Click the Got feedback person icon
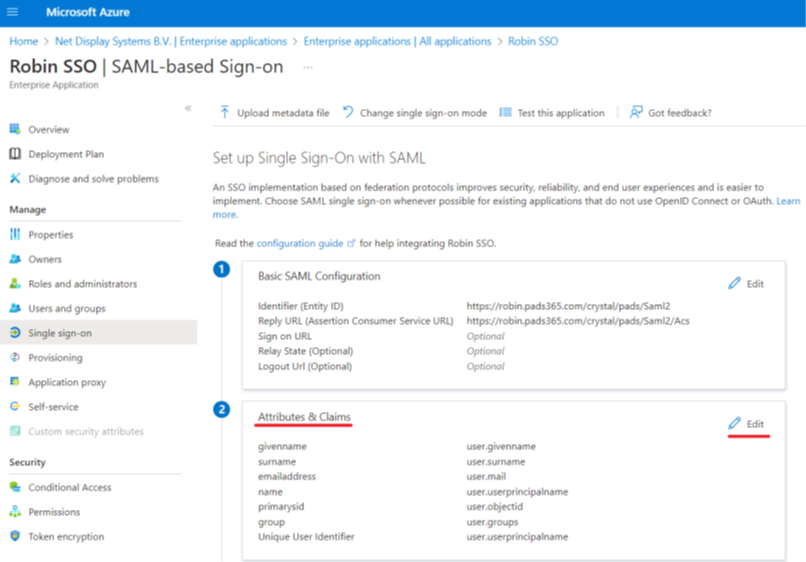Viewport: 806px width, 562px height. (636, 112)
